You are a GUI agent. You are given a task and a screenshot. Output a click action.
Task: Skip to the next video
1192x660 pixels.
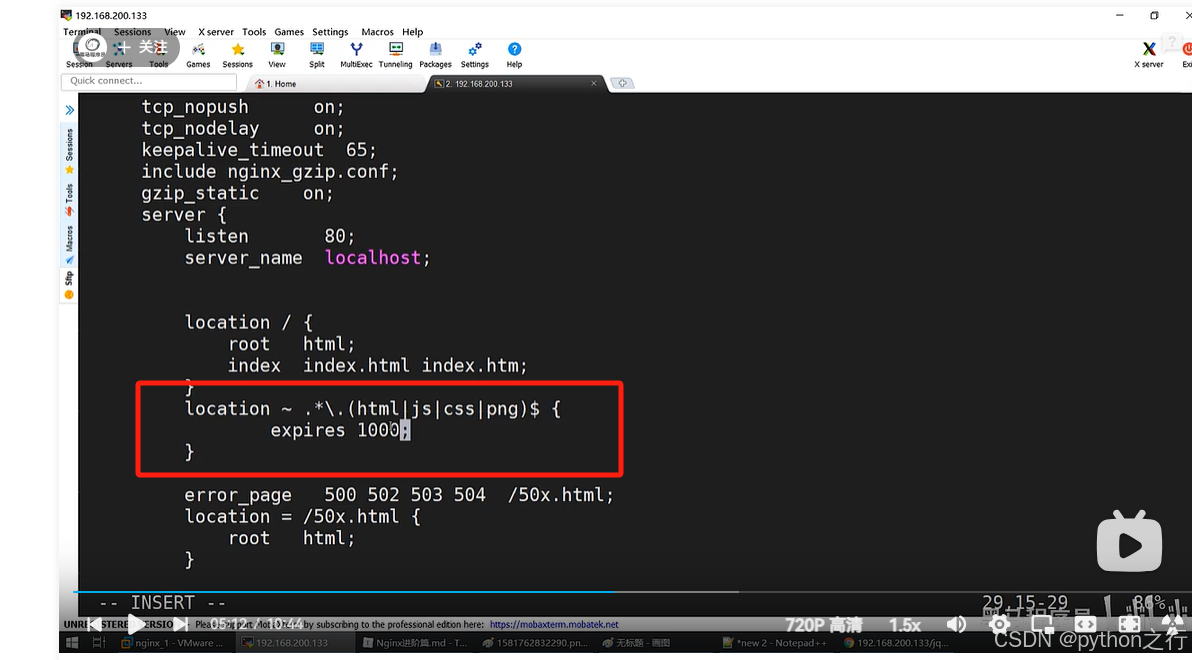pyautogui.click(x=181, y=625)
